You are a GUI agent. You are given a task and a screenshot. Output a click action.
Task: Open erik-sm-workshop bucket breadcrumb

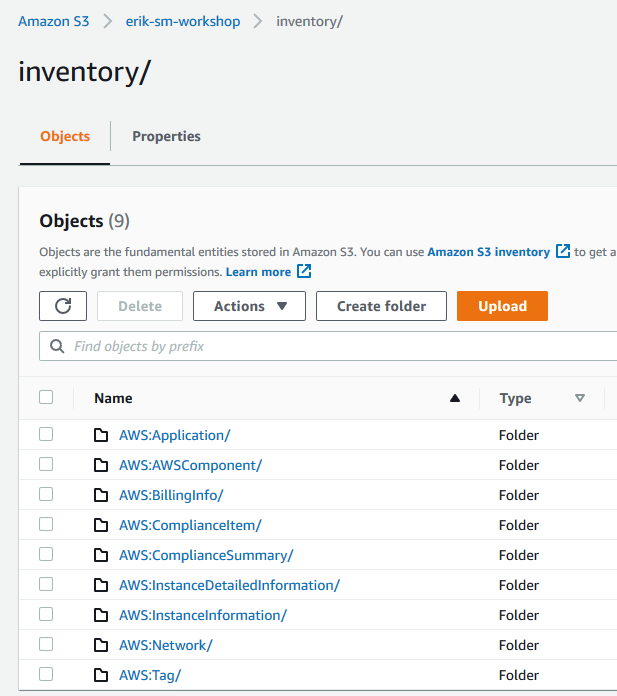(183, 21)
